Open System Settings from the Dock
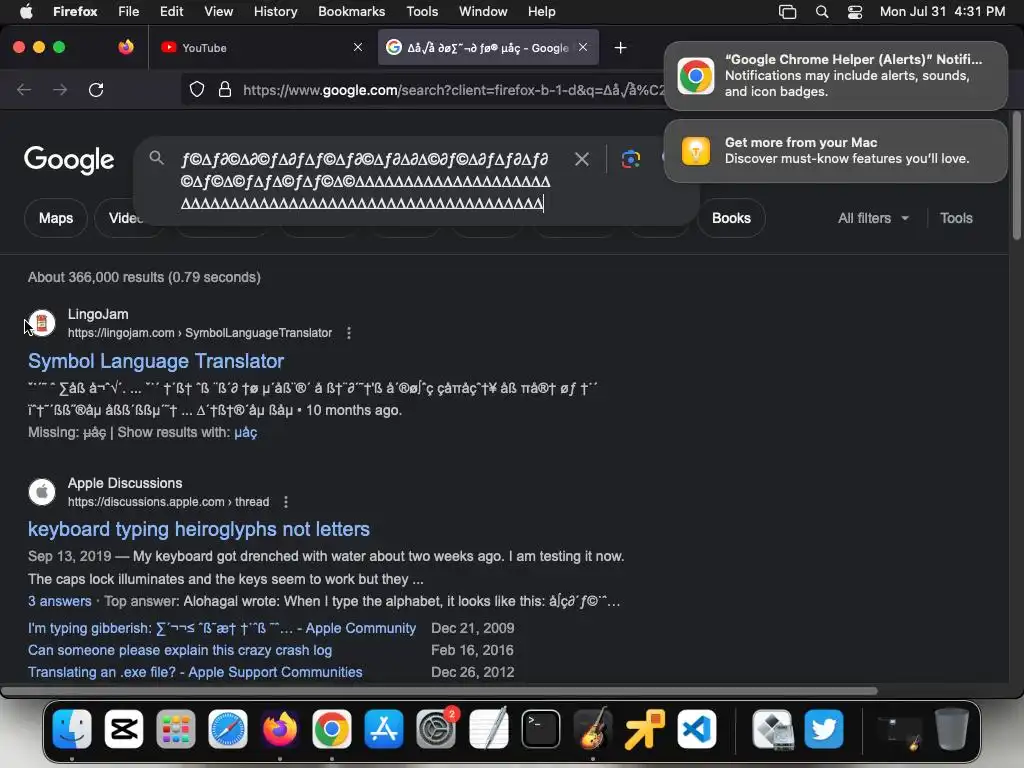The width and height of the screenshot is (1024, 768). (x=436, y=729)
